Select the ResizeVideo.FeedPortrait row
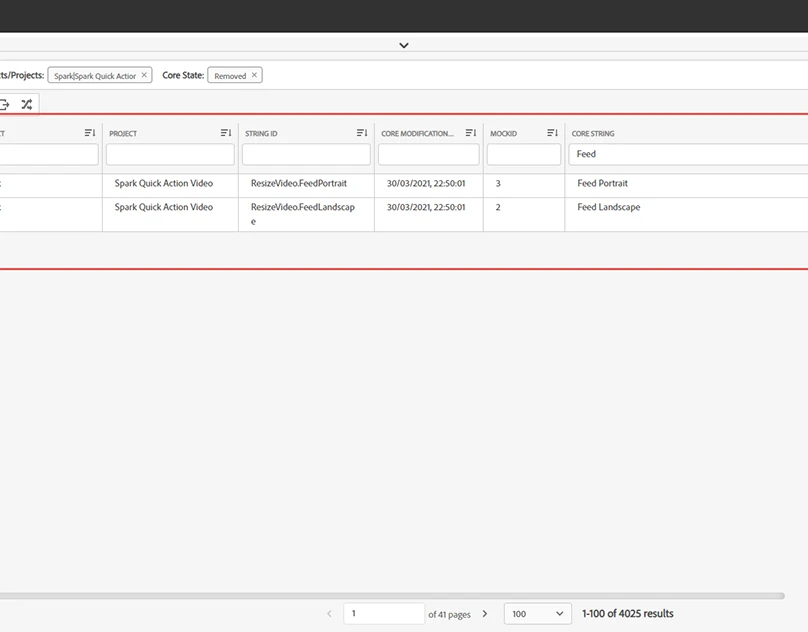Viewport: 808px width, 632px height. pos(299,184)
